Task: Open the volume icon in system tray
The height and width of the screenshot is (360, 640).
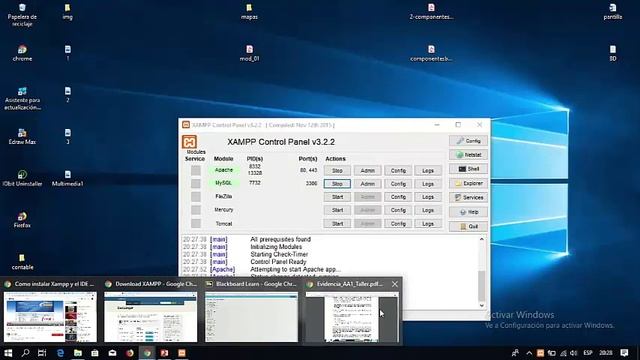Action: coord(573,353)
